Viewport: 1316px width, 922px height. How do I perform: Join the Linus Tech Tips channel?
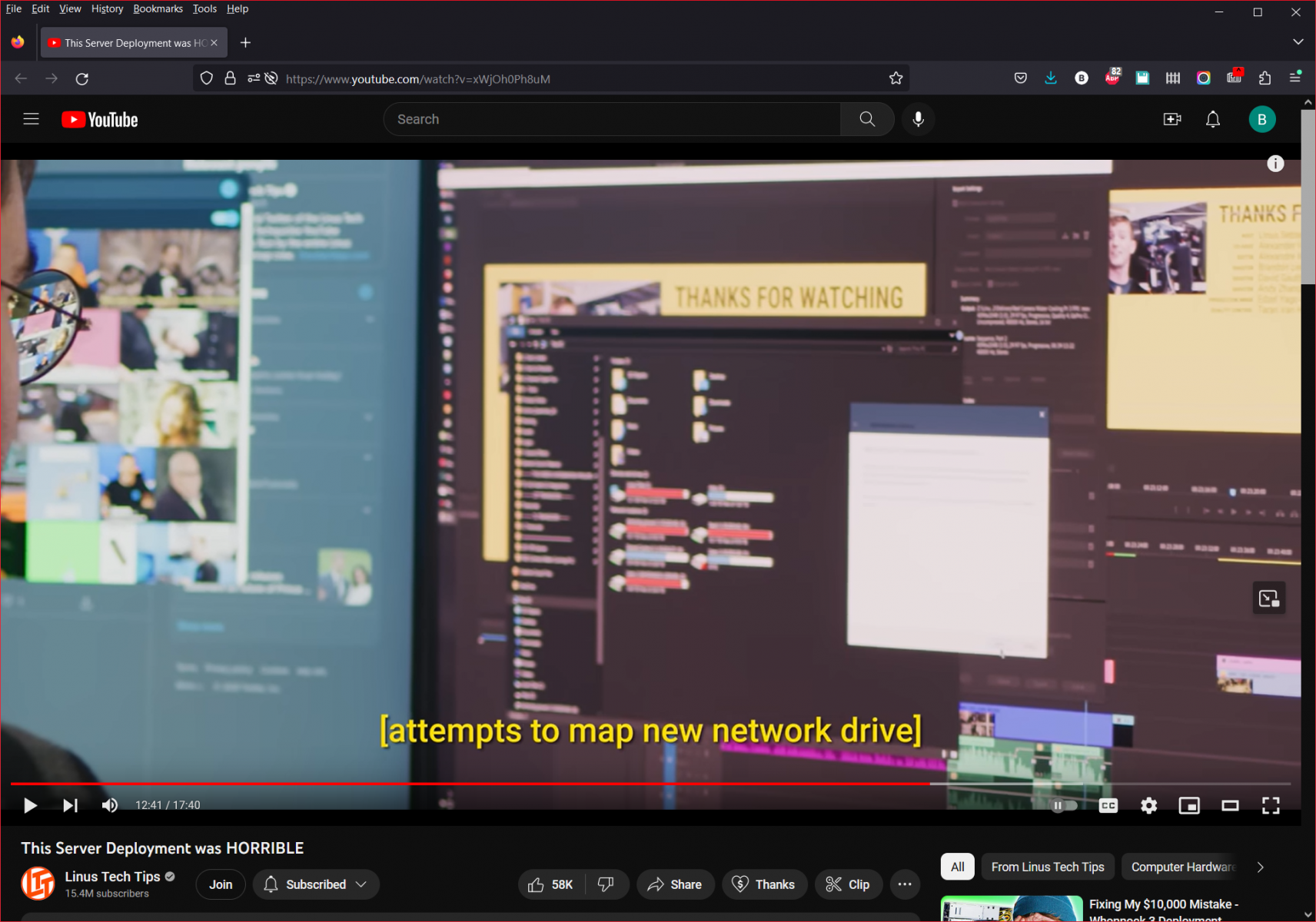click(x=221, y=884)
